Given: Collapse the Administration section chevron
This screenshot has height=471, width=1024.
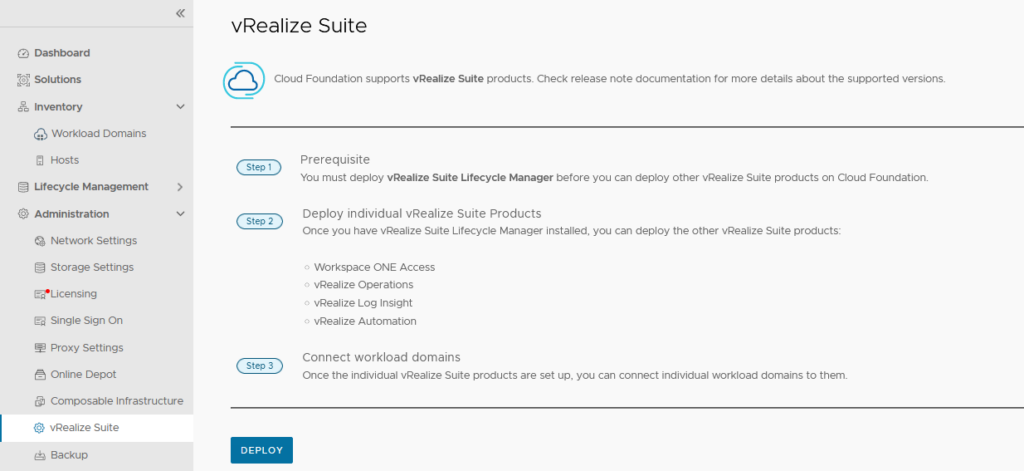Looking at the screenshot, I should 180,214.
